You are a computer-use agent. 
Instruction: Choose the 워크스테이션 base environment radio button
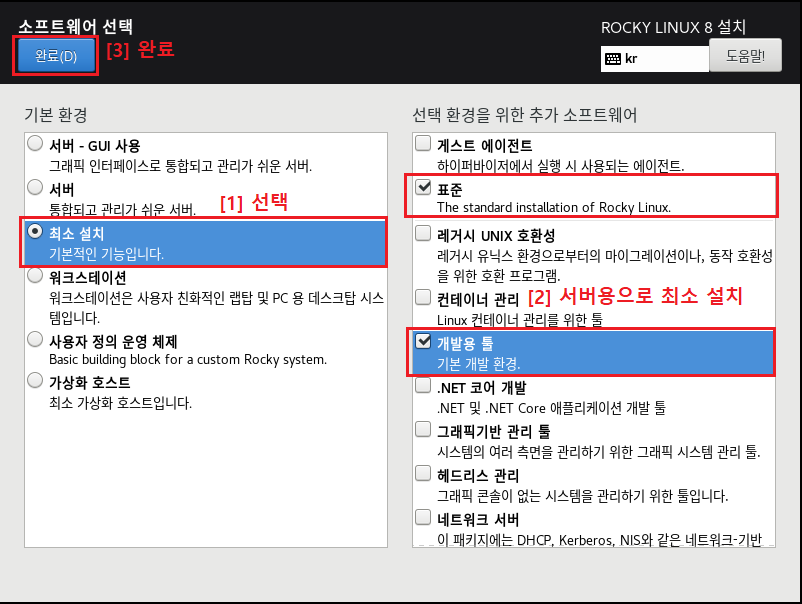(x=35, y=275)
